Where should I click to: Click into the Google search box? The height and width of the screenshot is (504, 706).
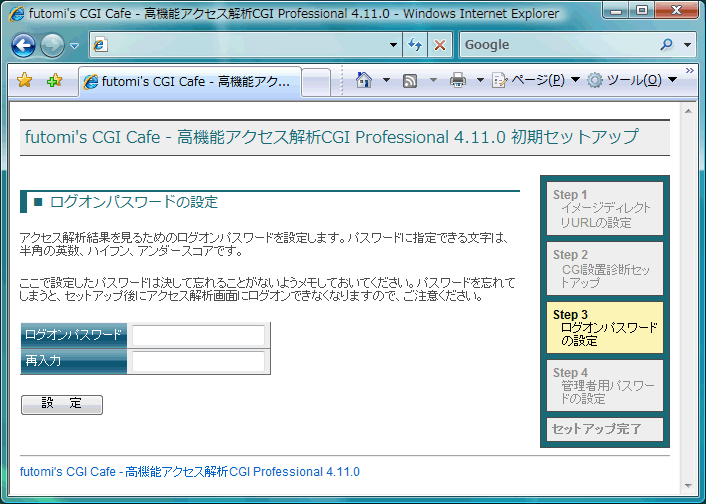558,45
